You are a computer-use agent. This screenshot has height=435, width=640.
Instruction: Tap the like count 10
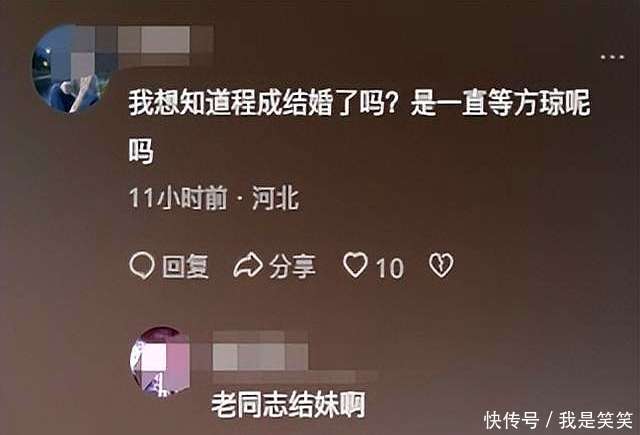390,268
